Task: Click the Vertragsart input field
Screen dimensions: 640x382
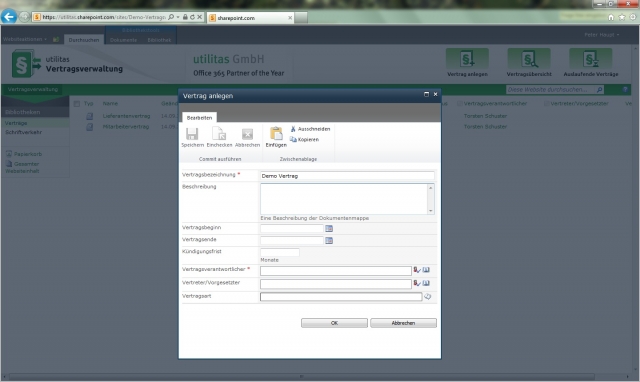Action: click(x=341, y=297)
